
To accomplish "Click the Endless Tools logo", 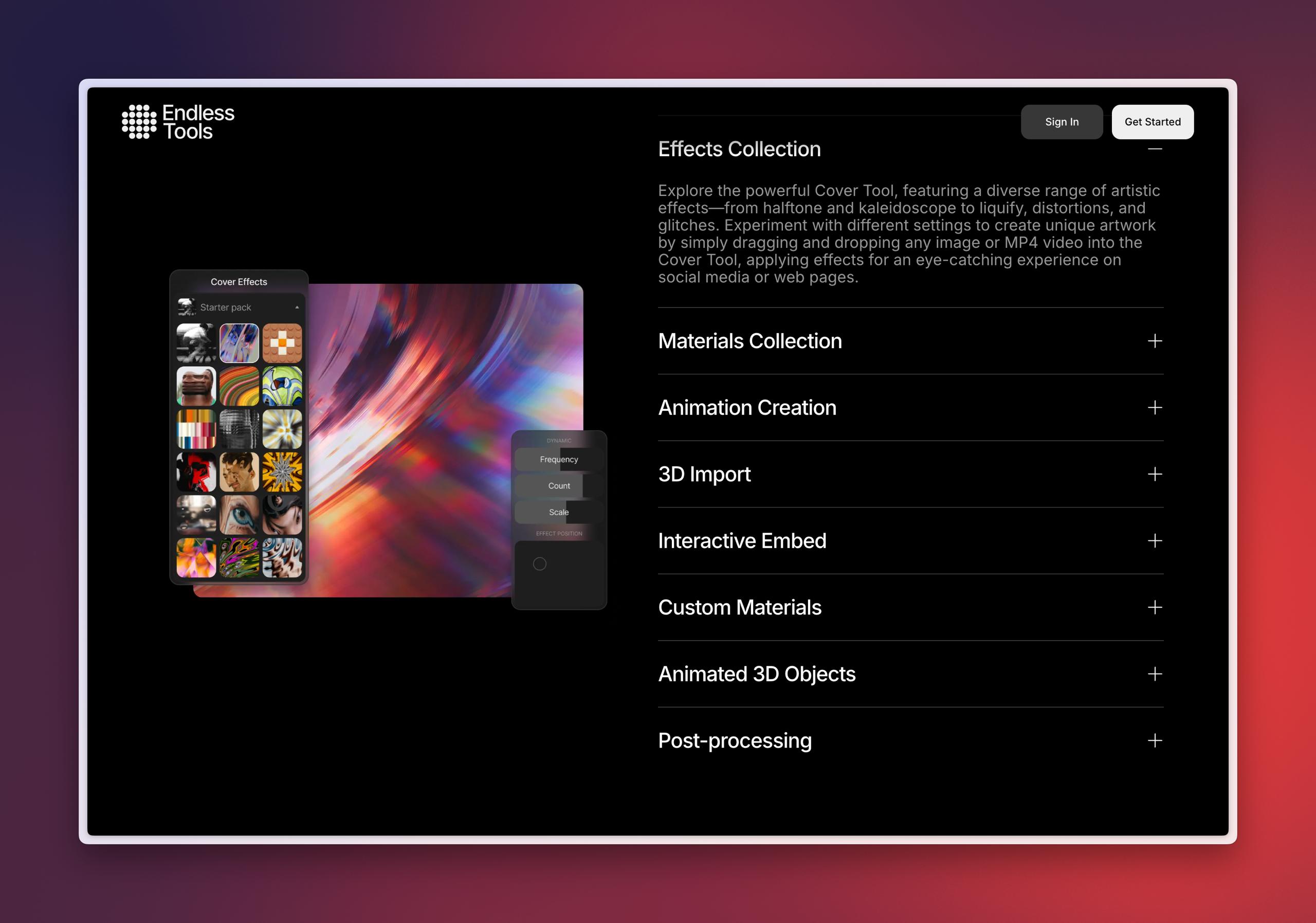I will (178, 121).
